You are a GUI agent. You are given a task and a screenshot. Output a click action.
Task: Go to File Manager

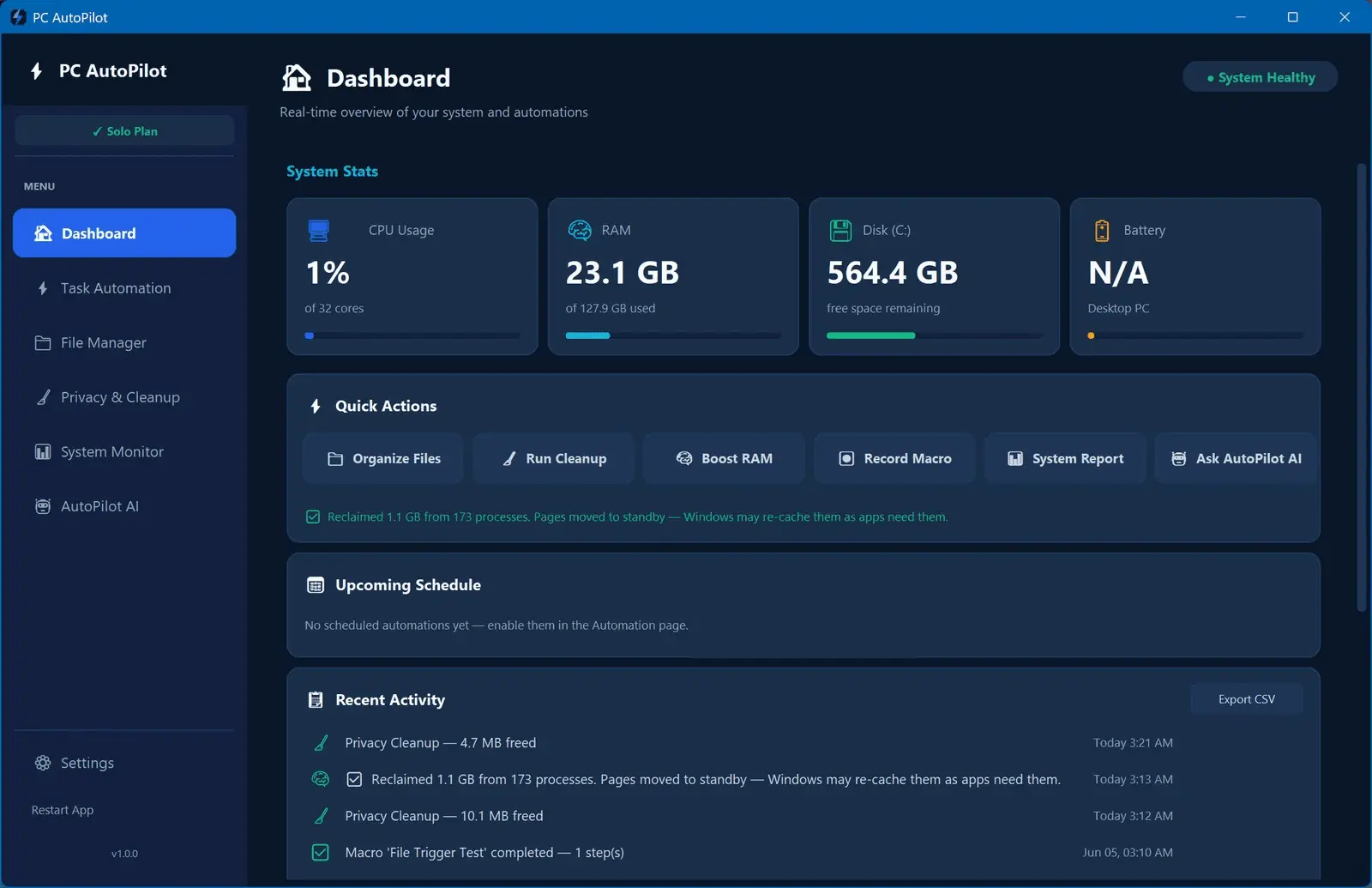[124, 342]
